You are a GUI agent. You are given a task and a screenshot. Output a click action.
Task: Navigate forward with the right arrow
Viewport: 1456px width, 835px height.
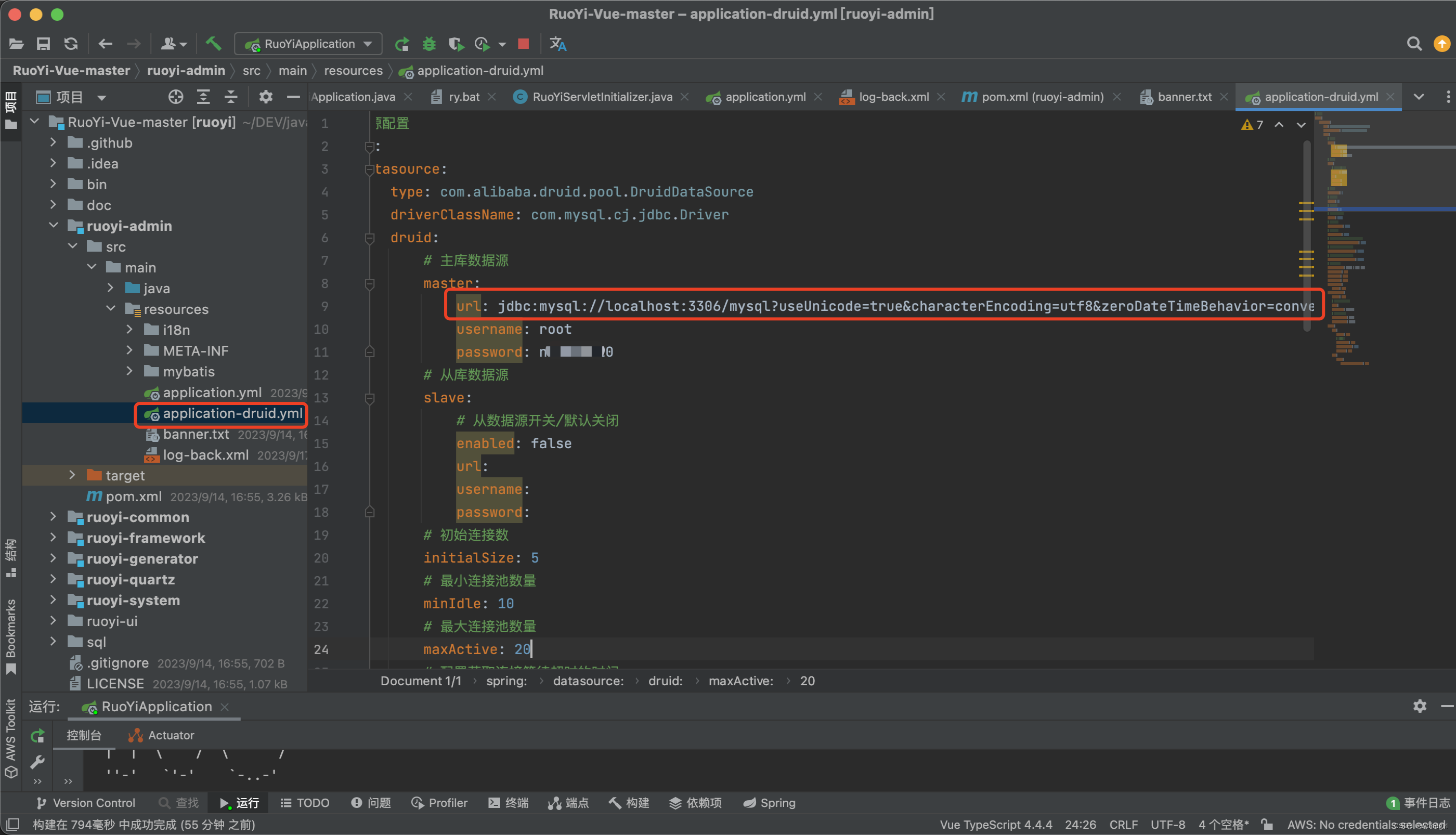click(134, 44)
